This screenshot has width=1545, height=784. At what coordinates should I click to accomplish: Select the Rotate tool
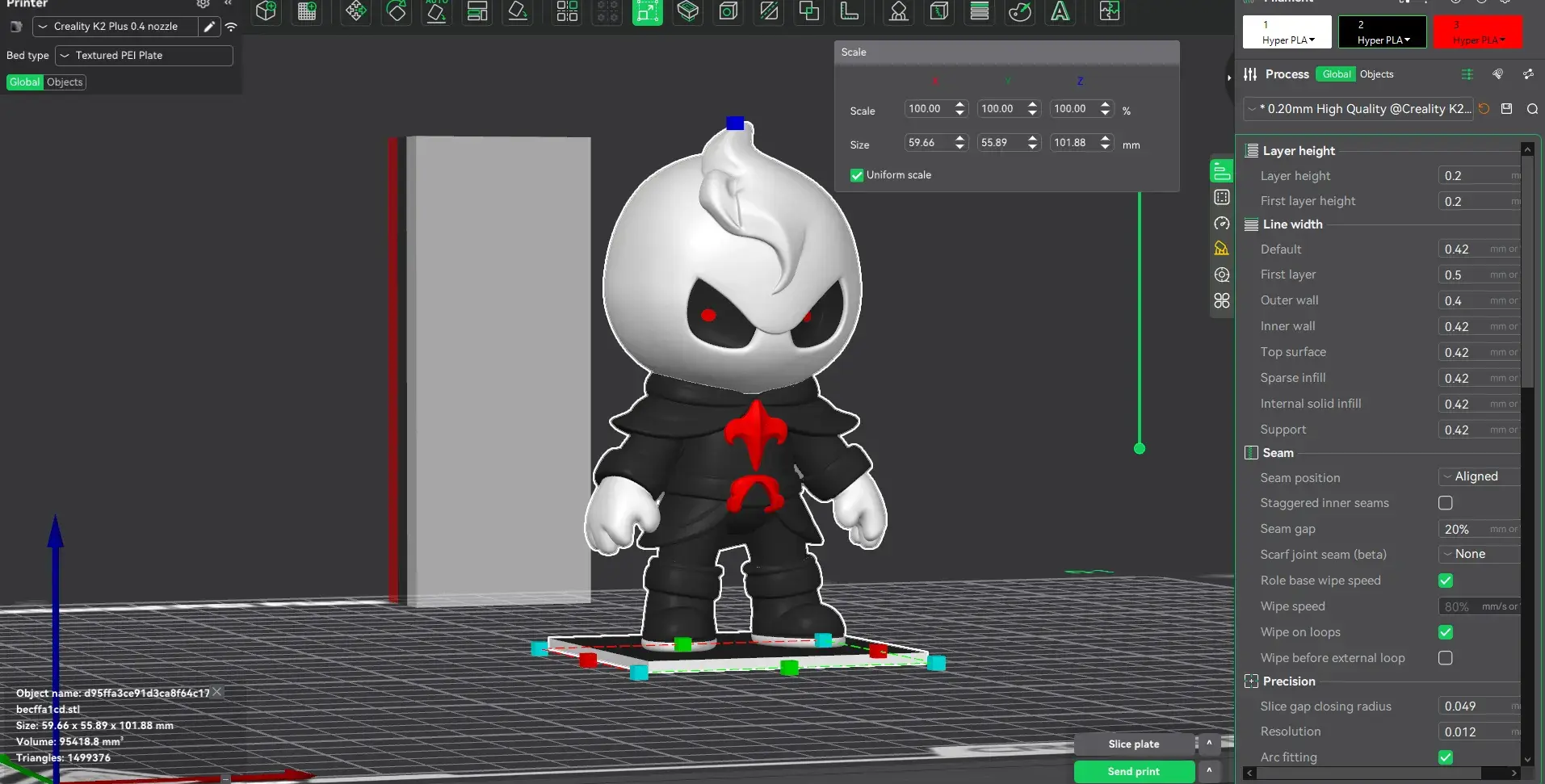(x=397, y=11)
